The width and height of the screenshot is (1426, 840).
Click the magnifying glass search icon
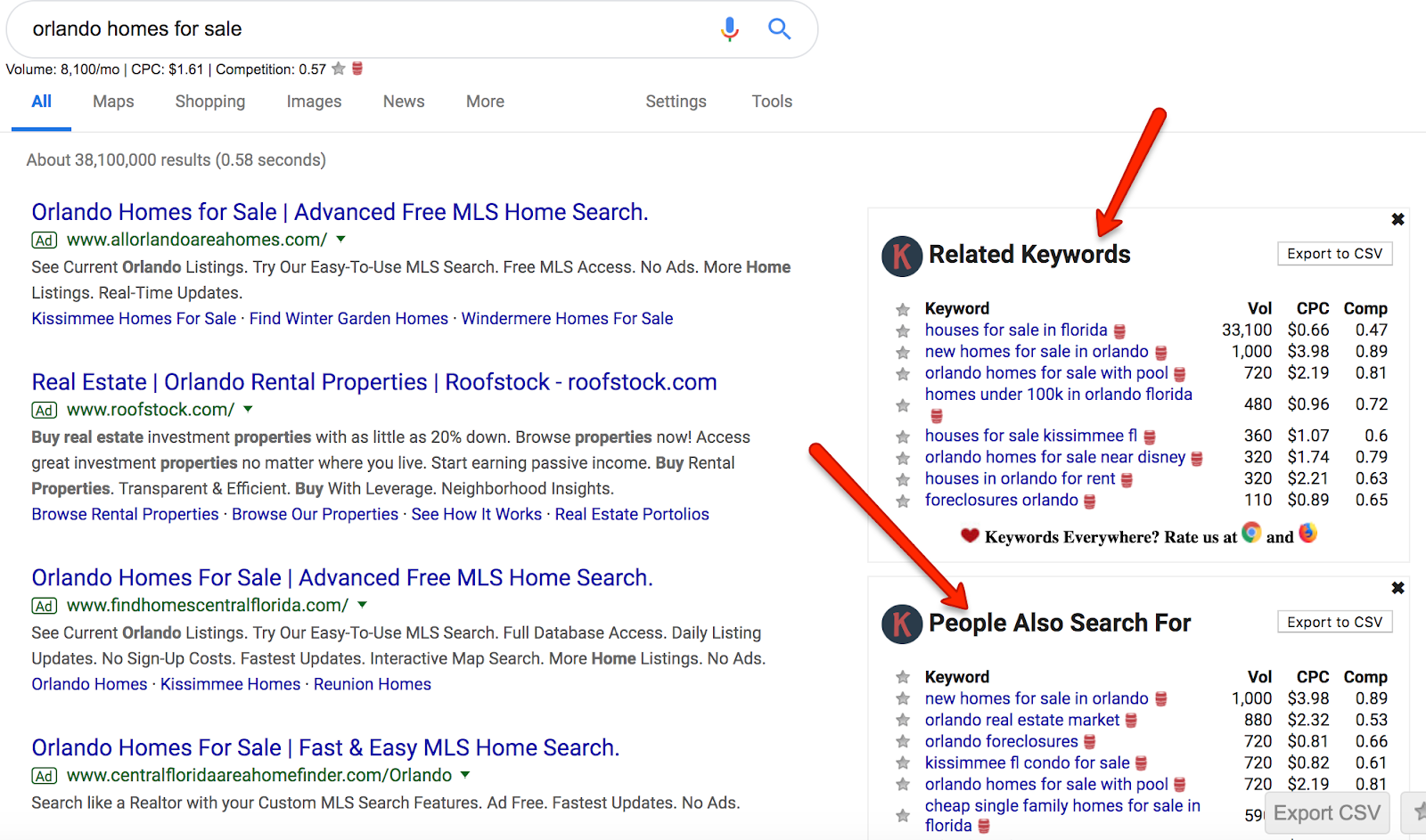(779, 29)
